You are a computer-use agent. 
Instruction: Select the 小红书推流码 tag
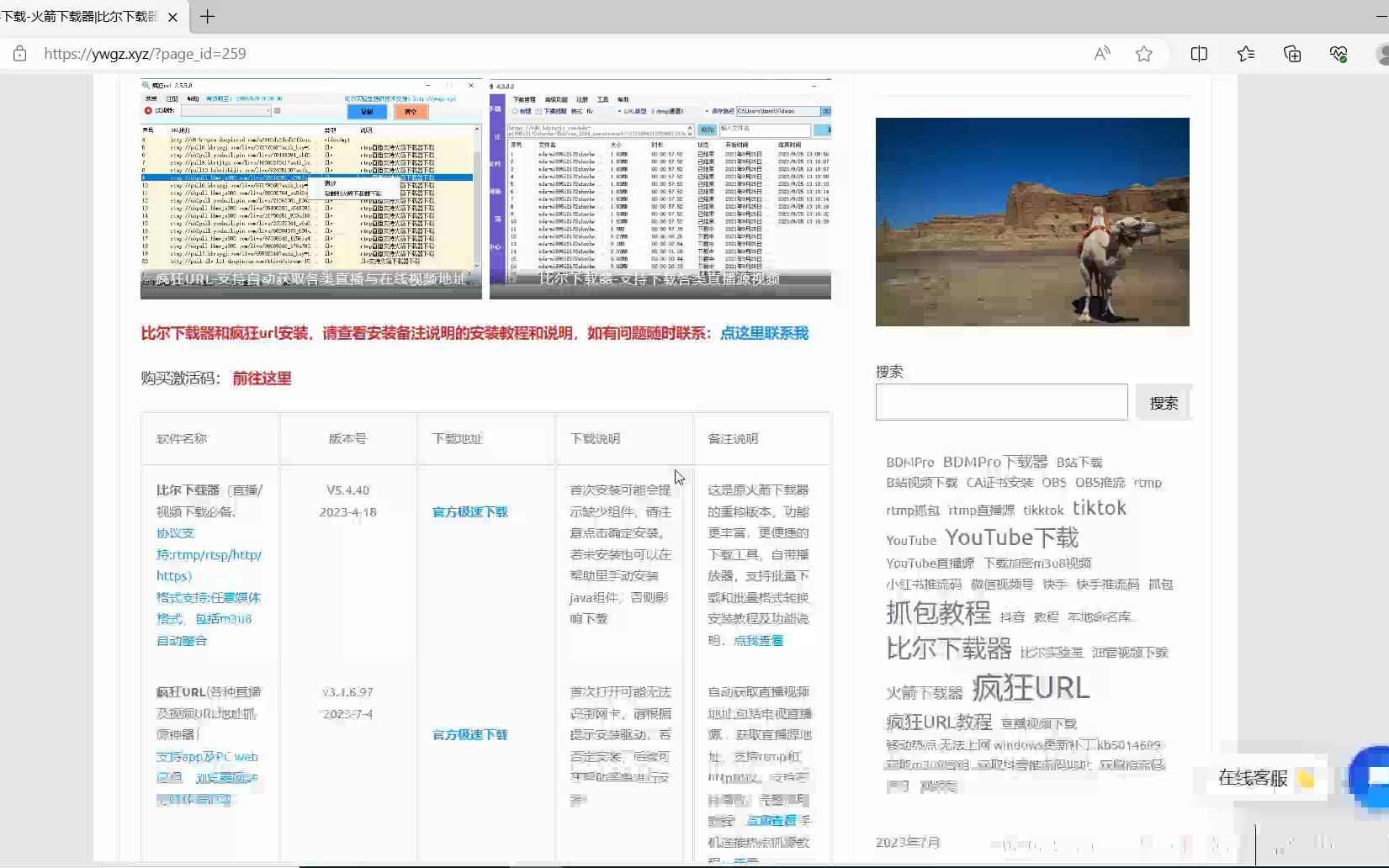tap(924, 585)
